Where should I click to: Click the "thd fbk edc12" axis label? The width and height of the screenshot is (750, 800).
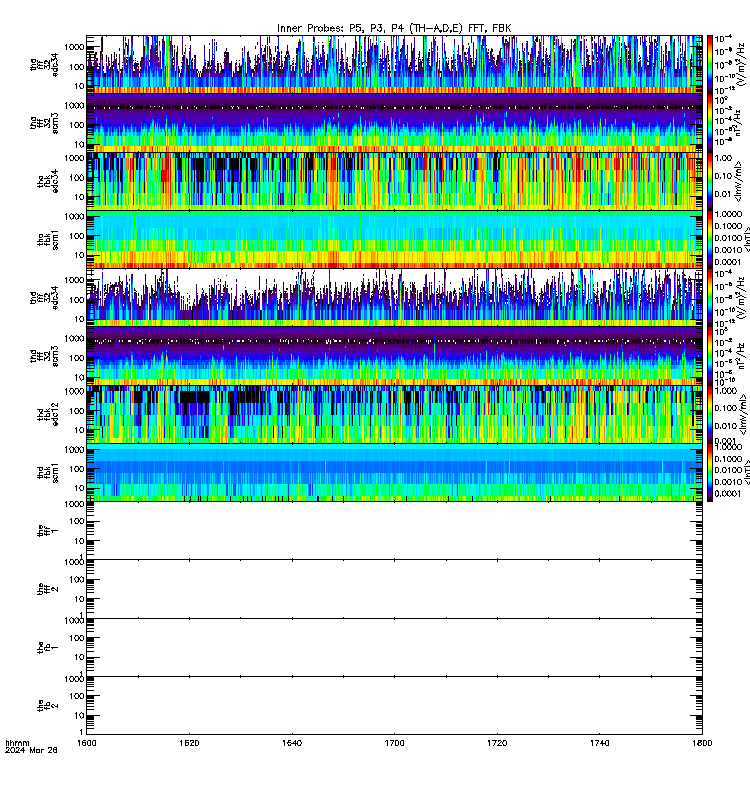[x=48, y=414]
